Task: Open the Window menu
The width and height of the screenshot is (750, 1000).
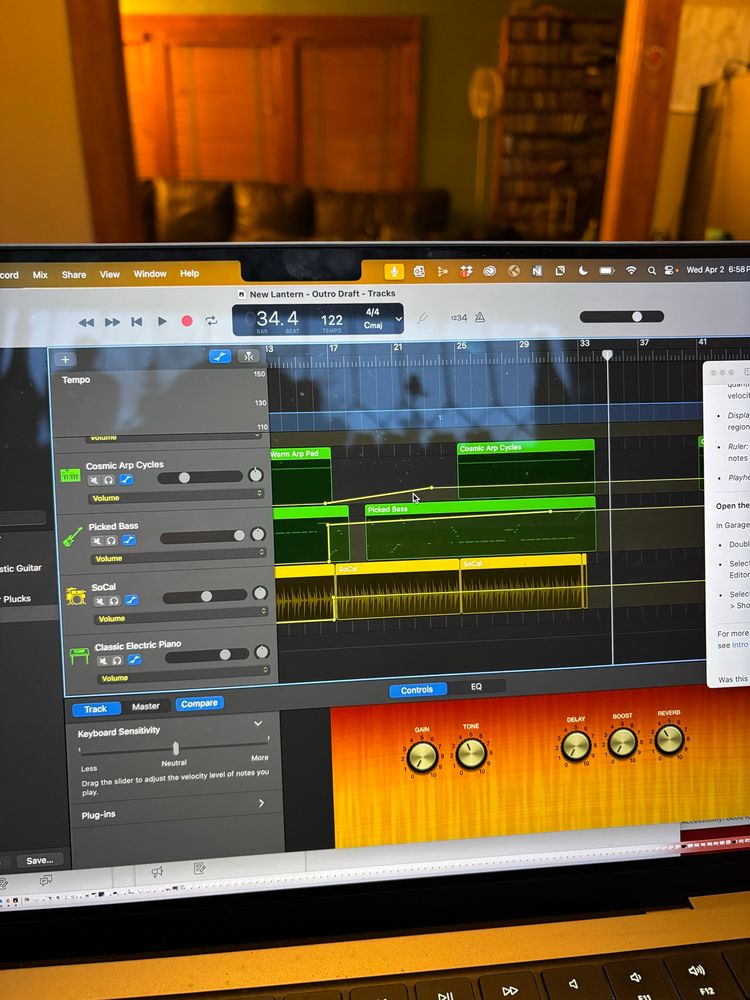Action: (150, 274)
